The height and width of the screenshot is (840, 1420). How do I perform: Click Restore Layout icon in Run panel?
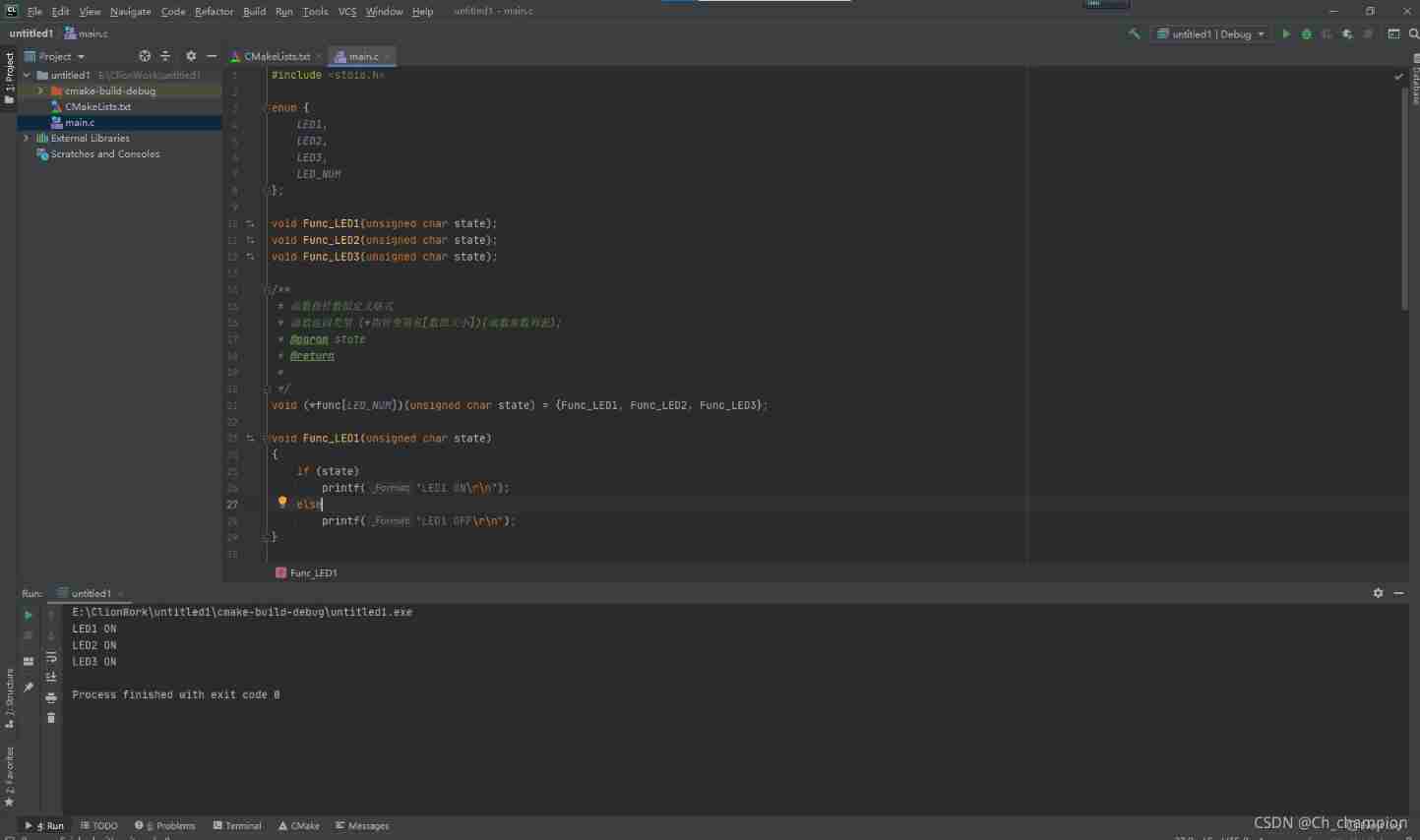pyautogui.click(x=29, y=661)
